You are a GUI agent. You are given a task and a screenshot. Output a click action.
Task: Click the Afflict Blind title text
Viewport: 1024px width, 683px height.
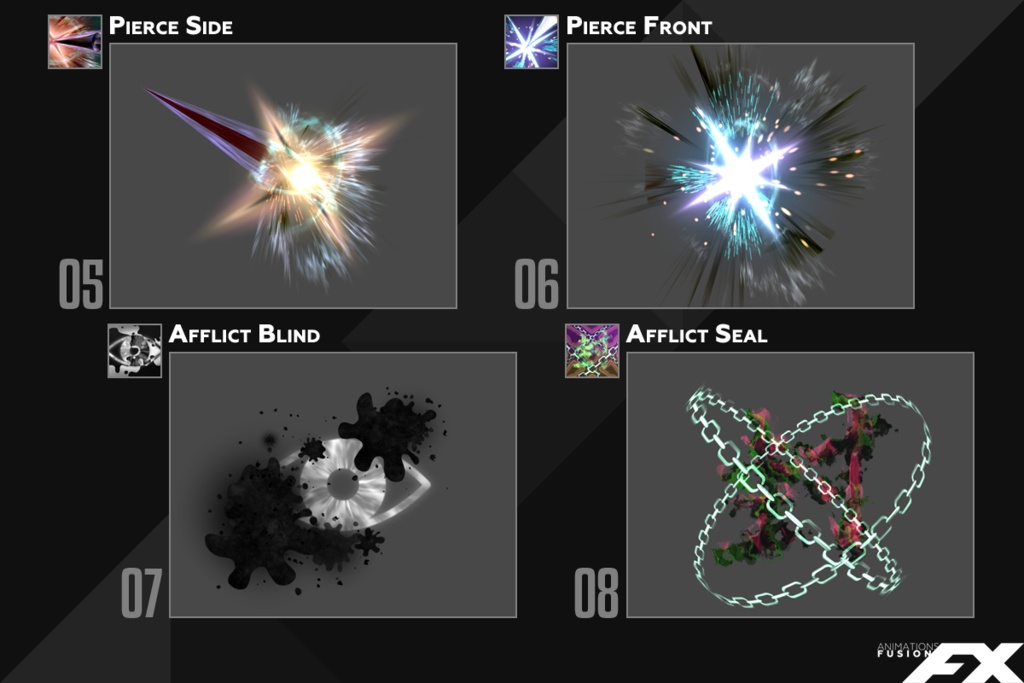244,334
